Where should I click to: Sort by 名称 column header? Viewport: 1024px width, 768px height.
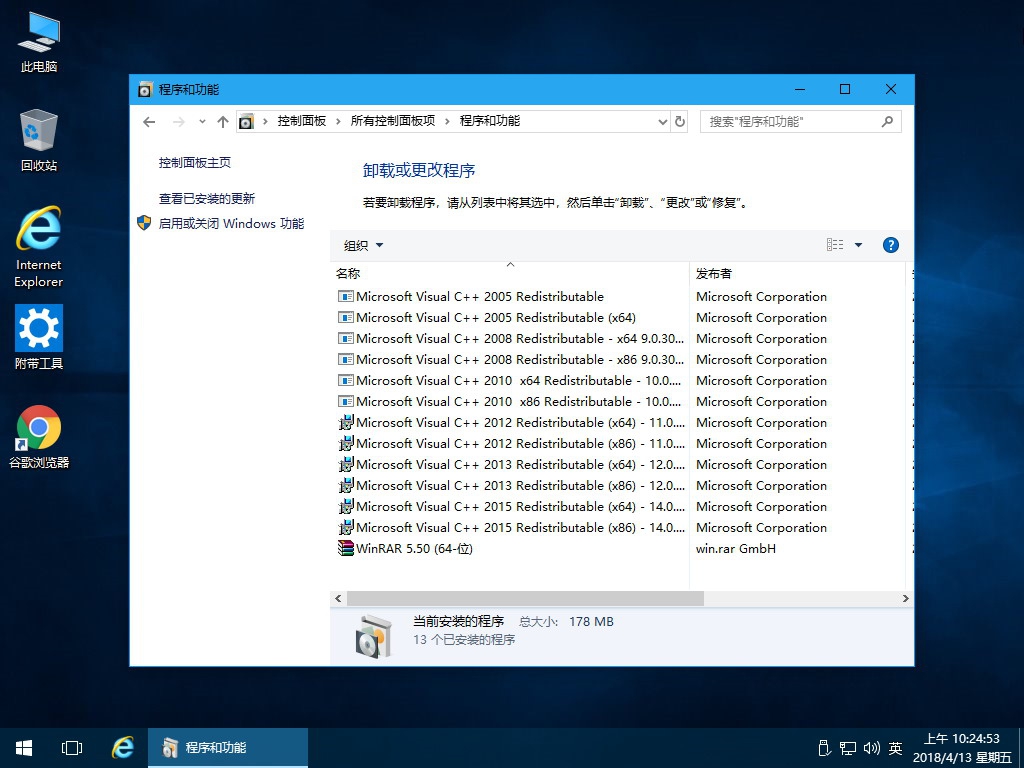point(510,273)
